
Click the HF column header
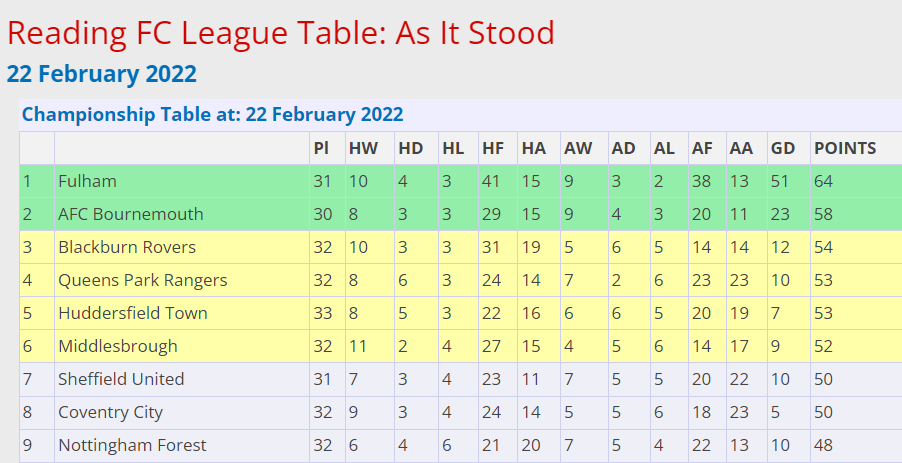(x=492, y=148)
